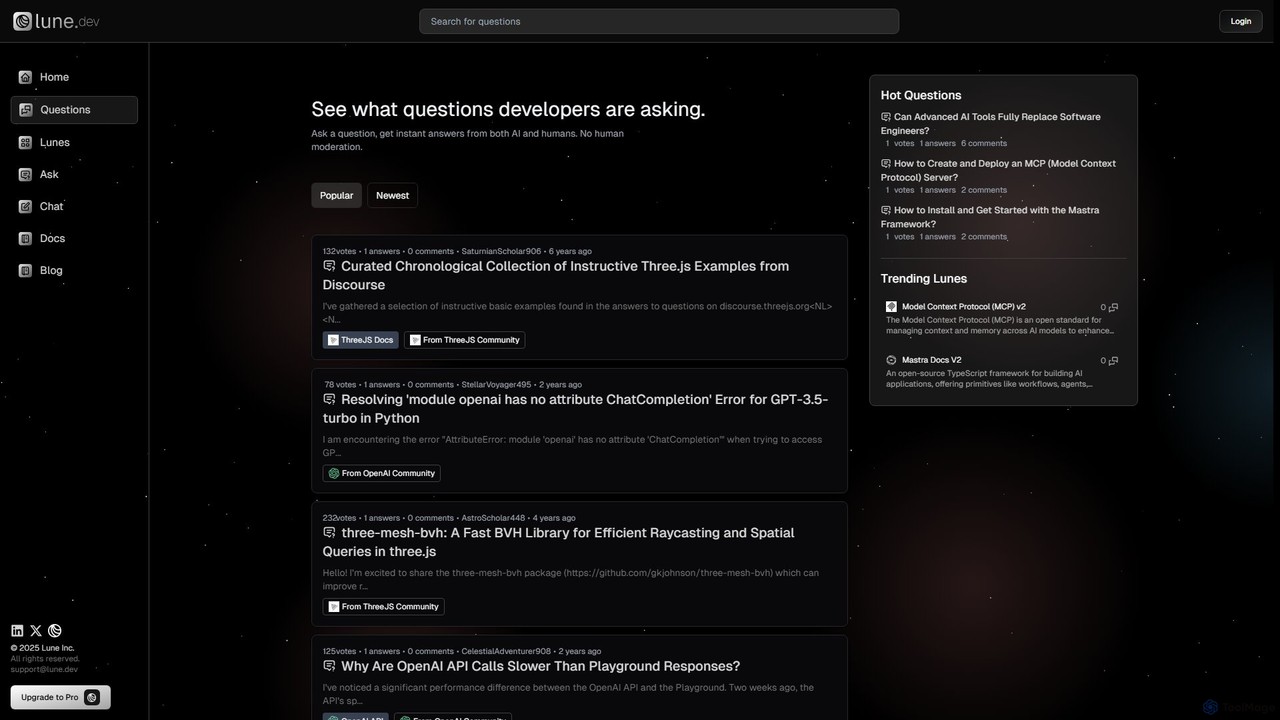The width and height of the screenshot is (1280, 720).
Task: Click question icon beside Curated Chronological Collection title
Action: tap(329, 266)
